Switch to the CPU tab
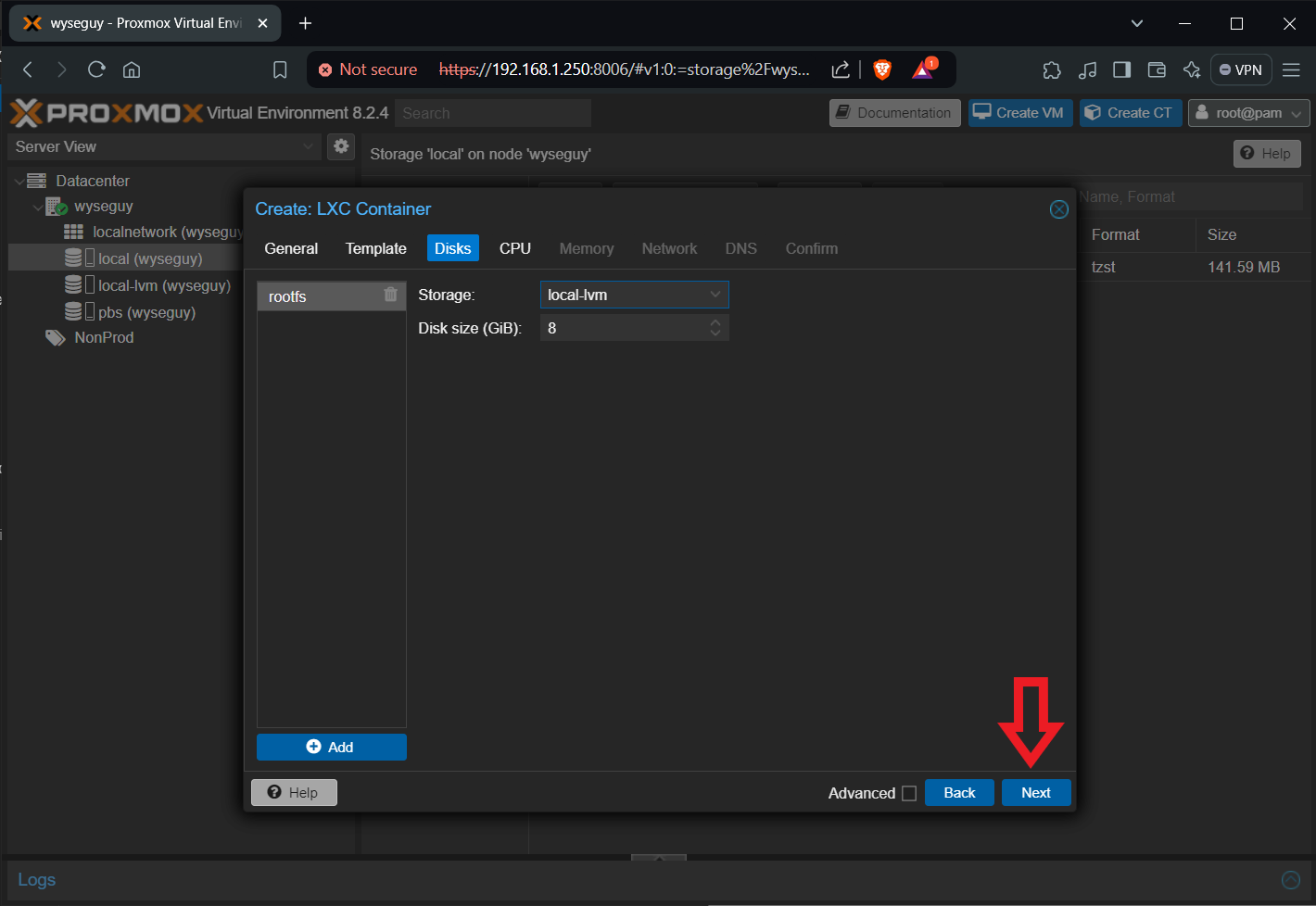 pos(515,248)
